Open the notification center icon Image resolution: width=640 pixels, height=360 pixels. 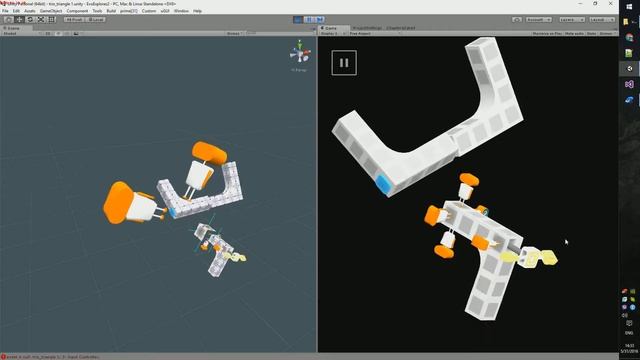pos(629,323)
